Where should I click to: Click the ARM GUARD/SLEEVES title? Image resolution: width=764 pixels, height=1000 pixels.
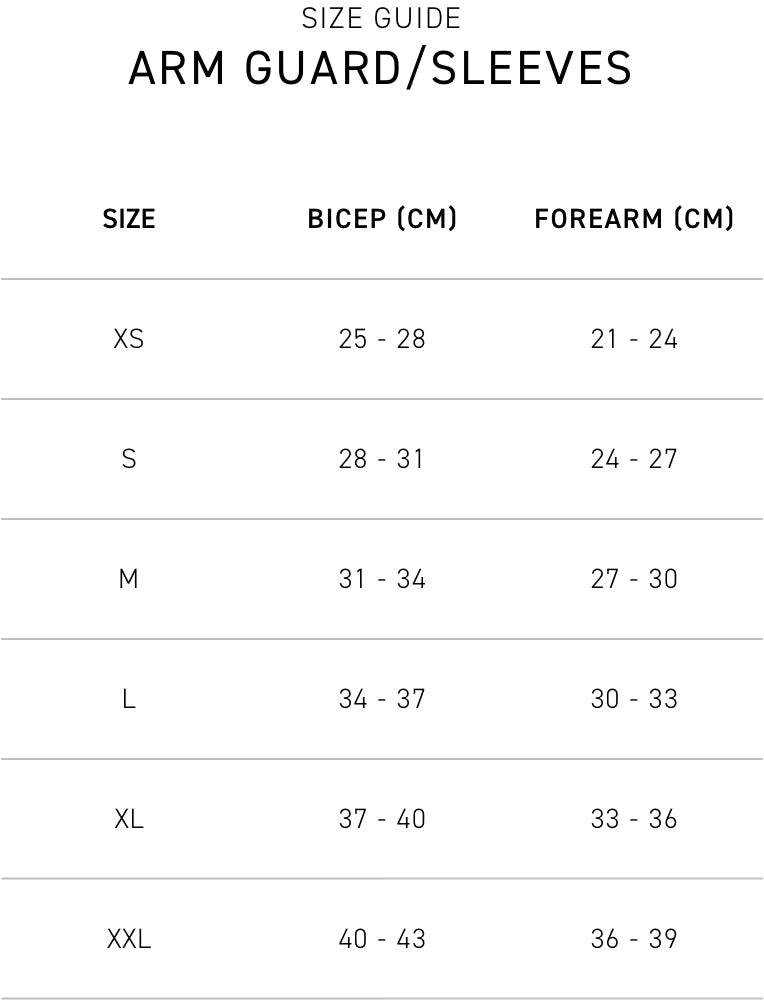(x=381, y=69)
